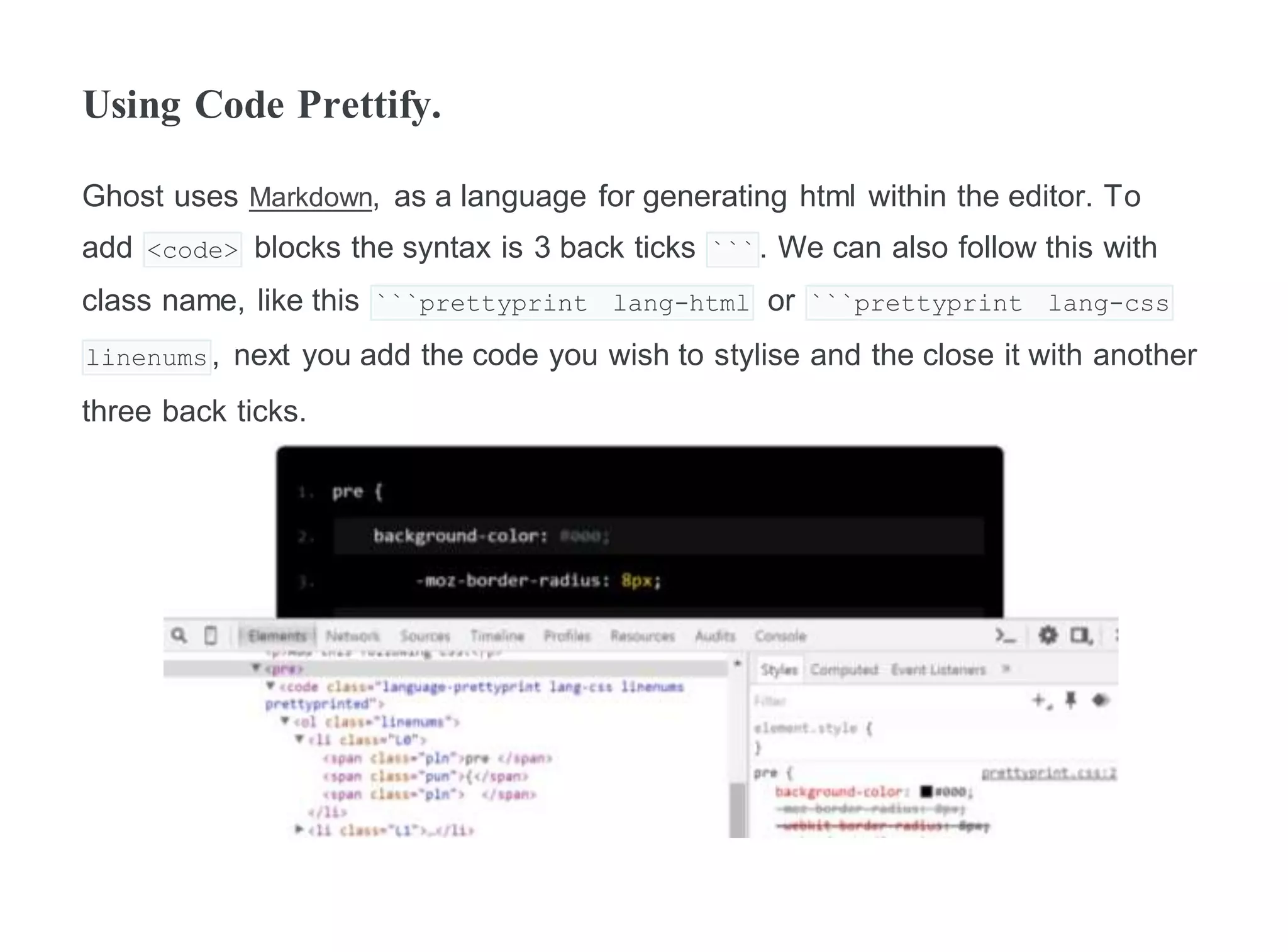Select the Computed sidebar tab
1288x952 pixels.
tap(844, 670)
